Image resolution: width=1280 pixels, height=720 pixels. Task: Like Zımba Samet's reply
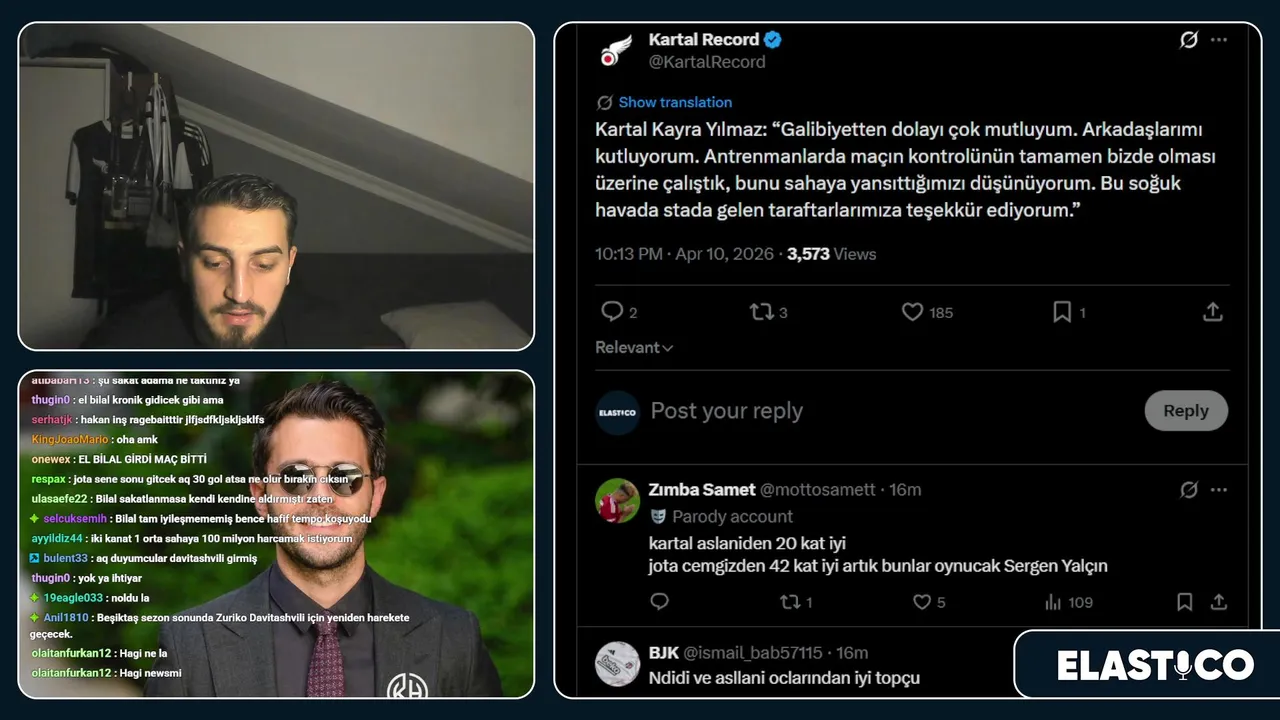click(922, 602)
